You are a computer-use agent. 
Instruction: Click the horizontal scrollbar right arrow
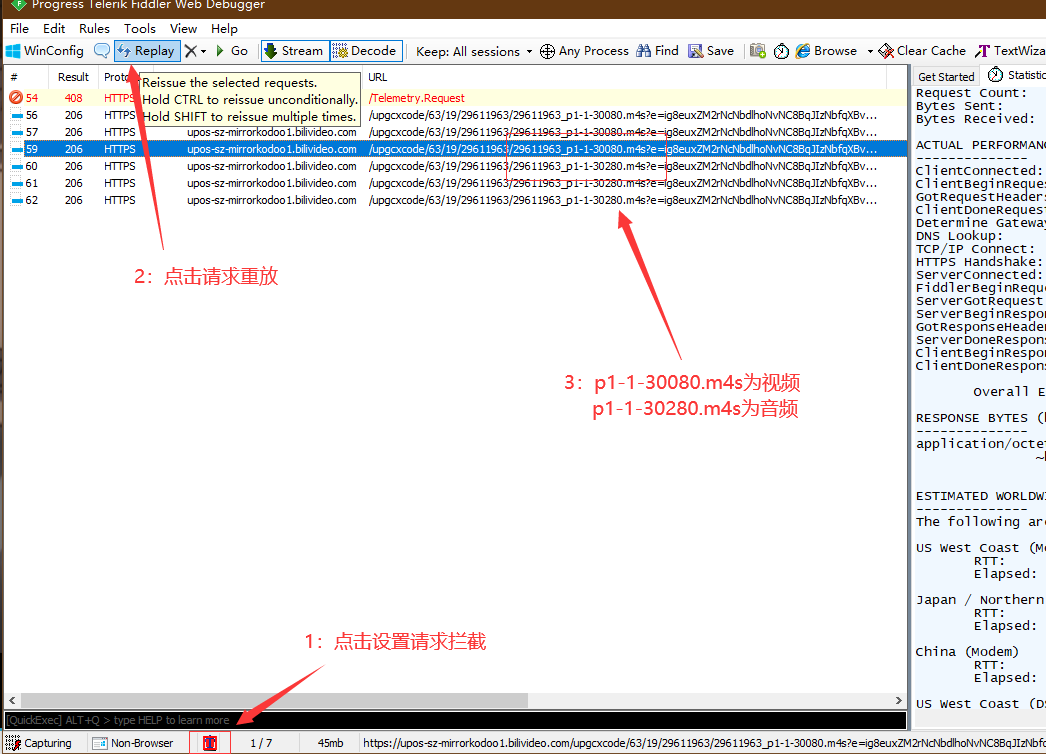(x=899, y=701)
